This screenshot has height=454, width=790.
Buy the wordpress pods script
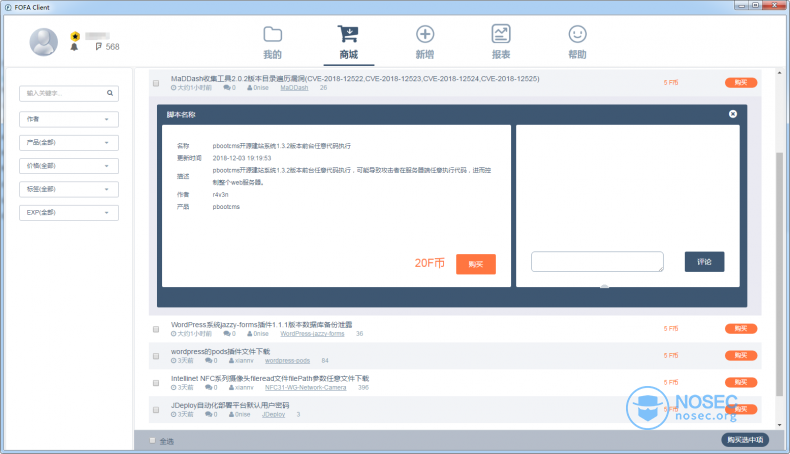741,355
